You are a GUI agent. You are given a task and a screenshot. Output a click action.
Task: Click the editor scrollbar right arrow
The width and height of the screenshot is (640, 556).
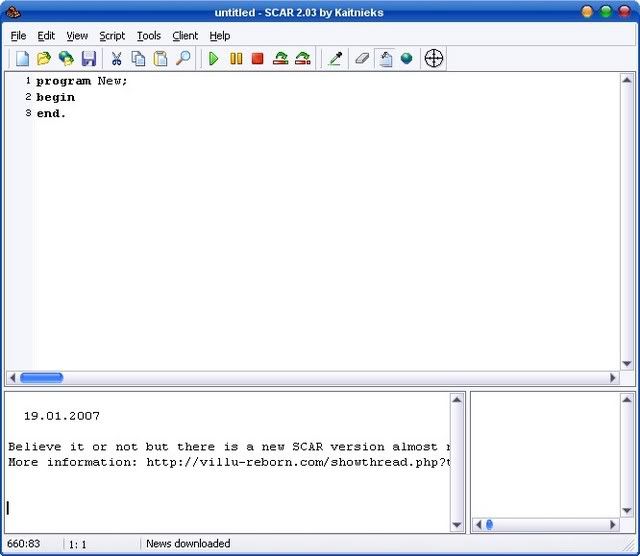(x=613, y=378)
